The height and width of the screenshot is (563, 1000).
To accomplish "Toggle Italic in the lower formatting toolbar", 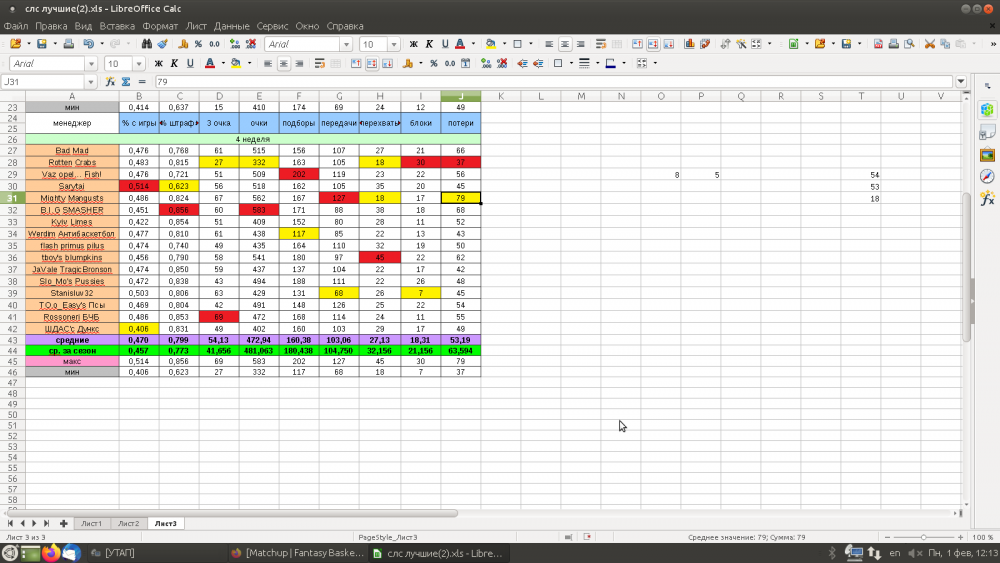I will pyautogui.click(x=174, y=63).
